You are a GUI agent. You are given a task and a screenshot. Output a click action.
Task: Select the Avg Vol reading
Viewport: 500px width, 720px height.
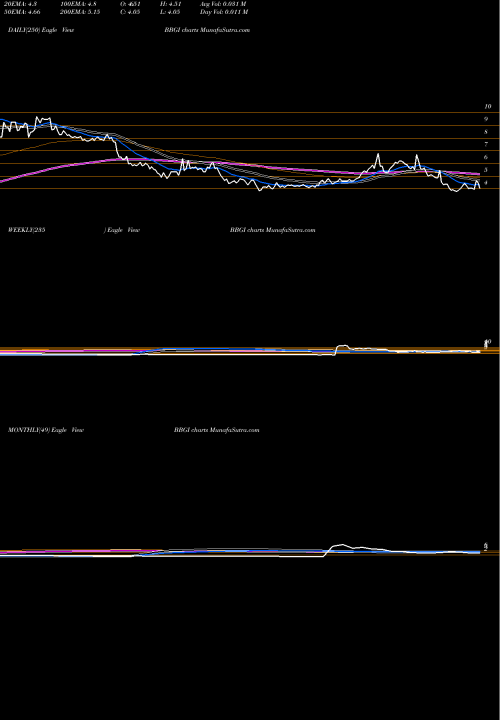pos(224,4)
